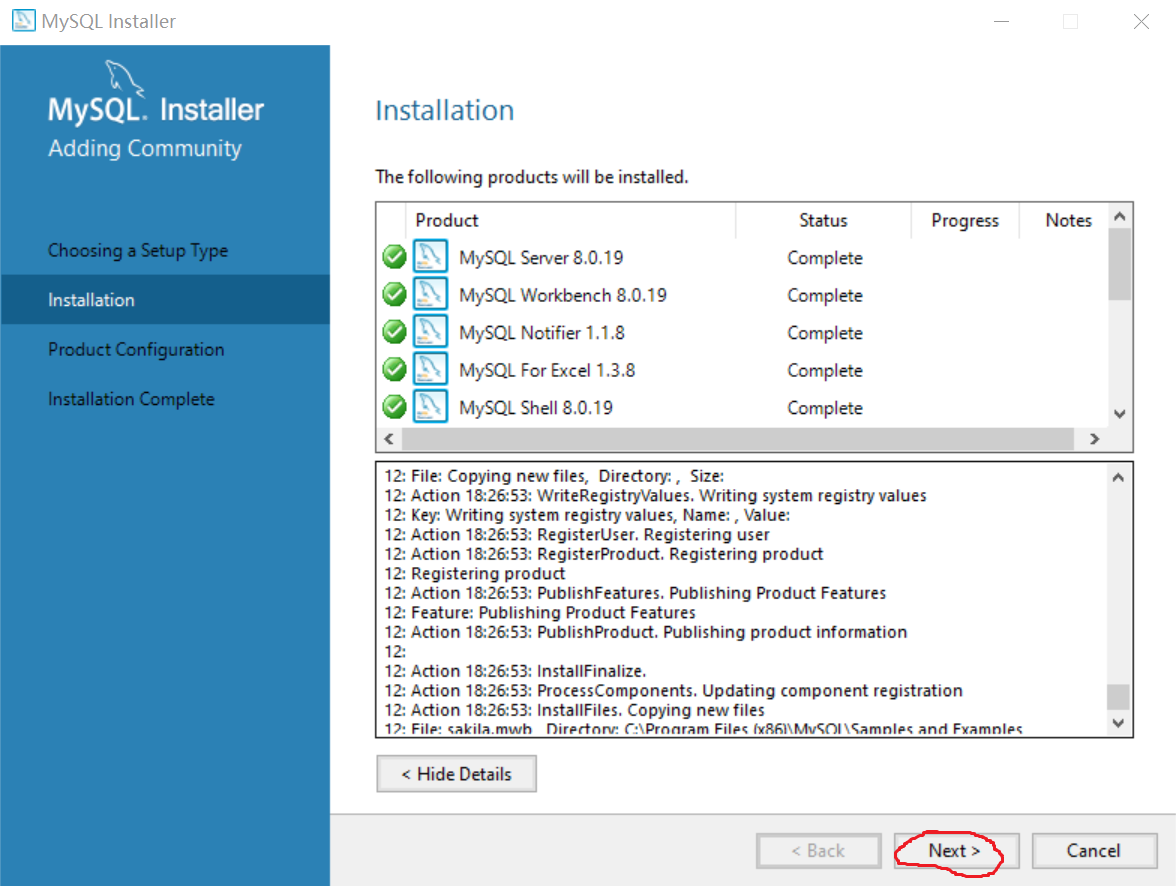The width and height of the screenshot is (1176, 886).
Task: Click log line 'InstallFiles. Copying new files'
Action: 574,710
